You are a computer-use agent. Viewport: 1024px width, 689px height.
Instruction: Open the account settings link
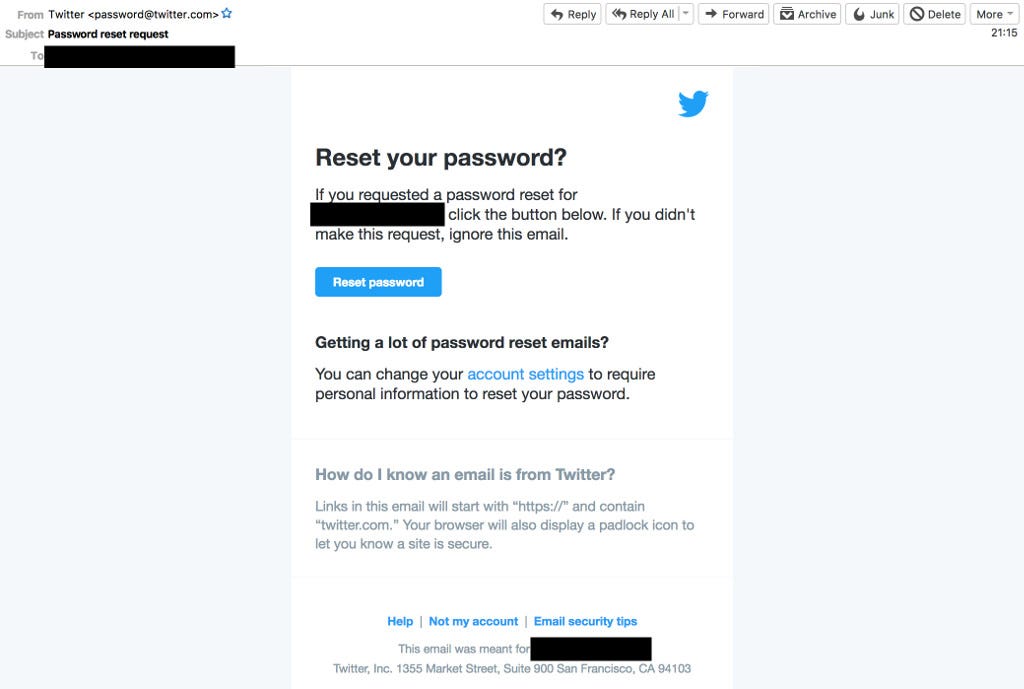(525, 374)
